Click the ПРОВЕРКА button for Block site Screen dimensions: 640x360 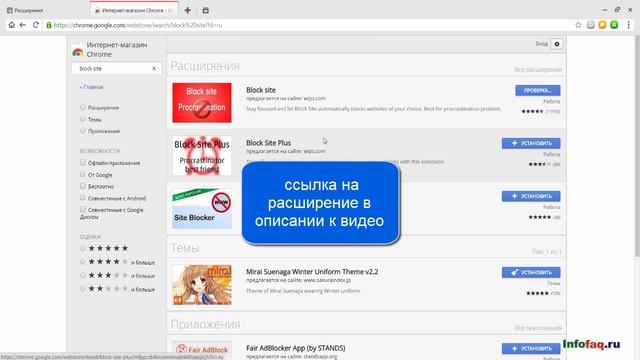tap(538, 90)
